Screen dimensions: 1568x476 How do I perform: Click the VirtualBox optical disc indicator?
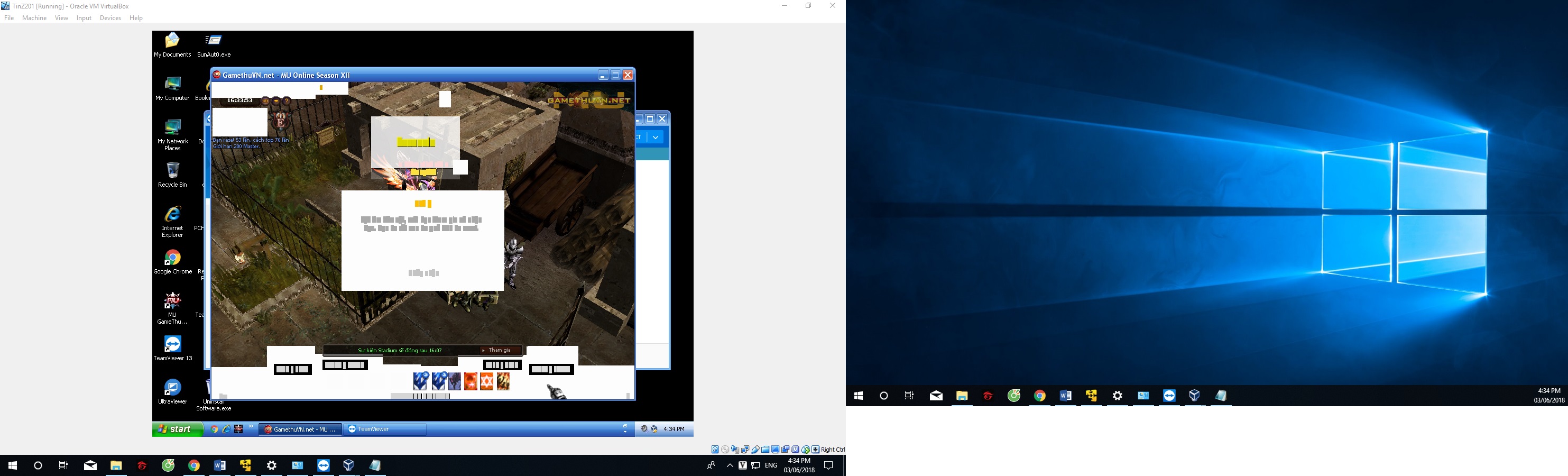725,450
